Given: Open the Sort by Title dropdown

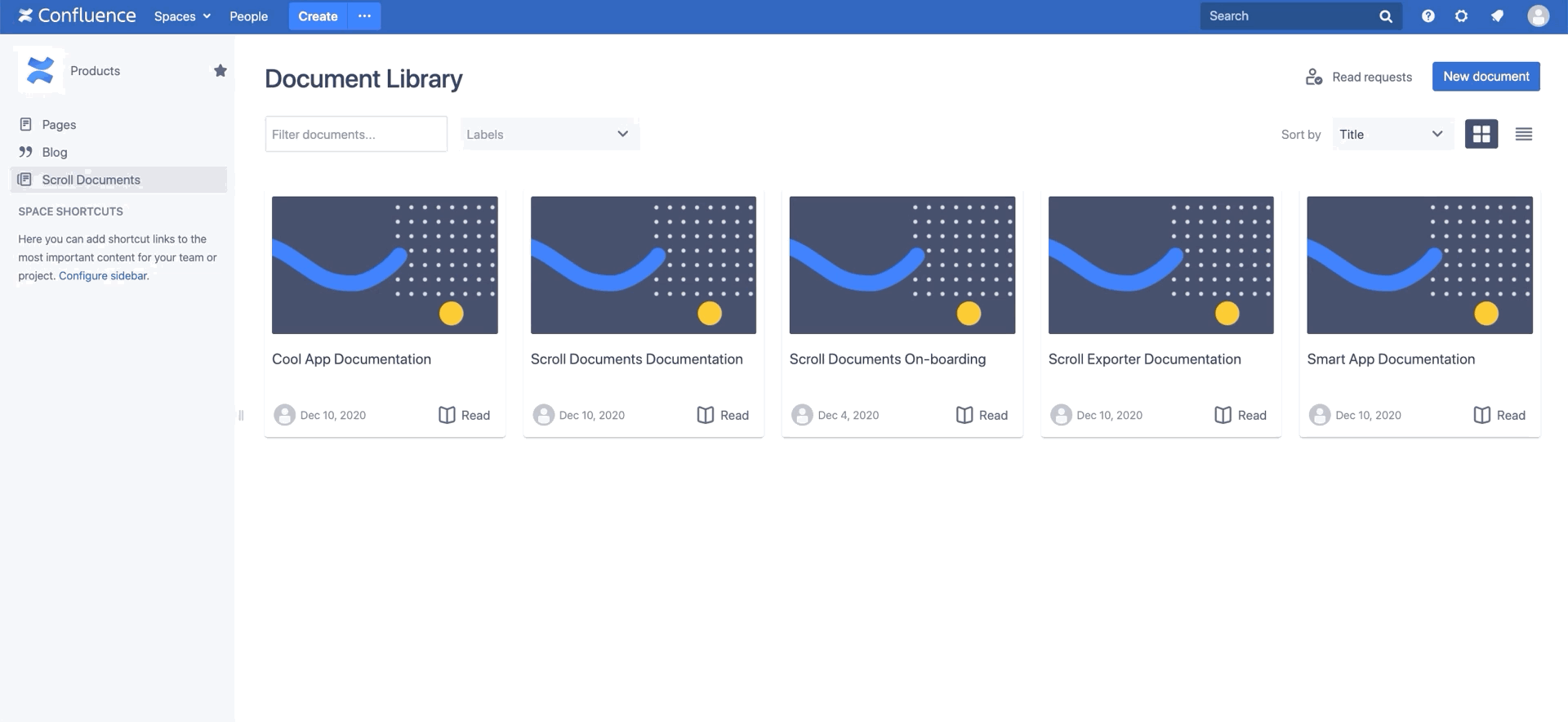Looking at the screenshot, I should tap(1392, 134).
